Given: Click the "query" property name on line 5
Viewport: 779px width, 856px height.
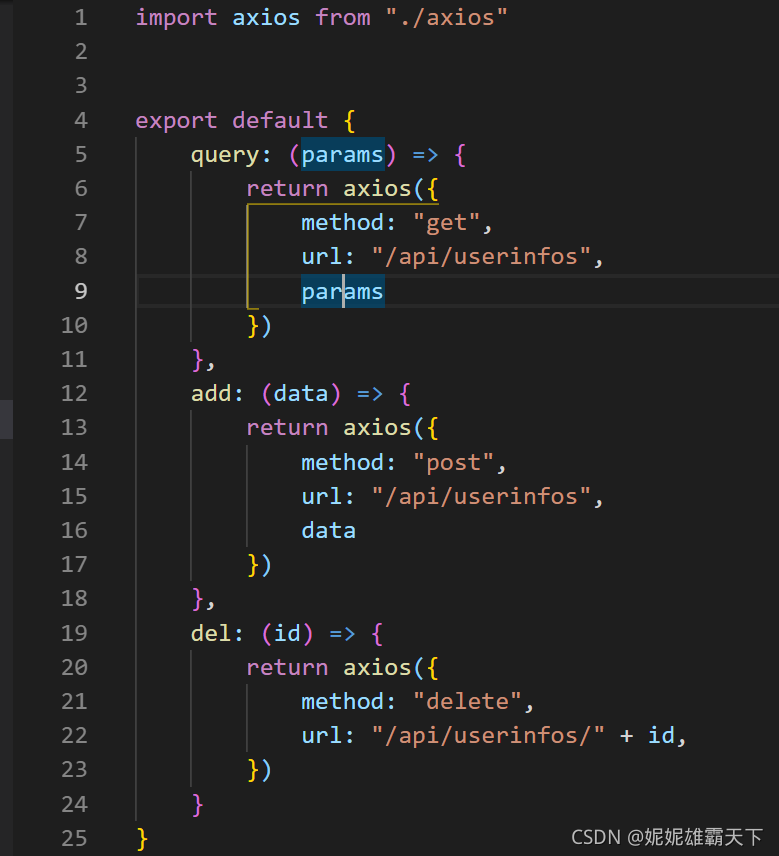Looking at the screenshot, I should (224, 155).
